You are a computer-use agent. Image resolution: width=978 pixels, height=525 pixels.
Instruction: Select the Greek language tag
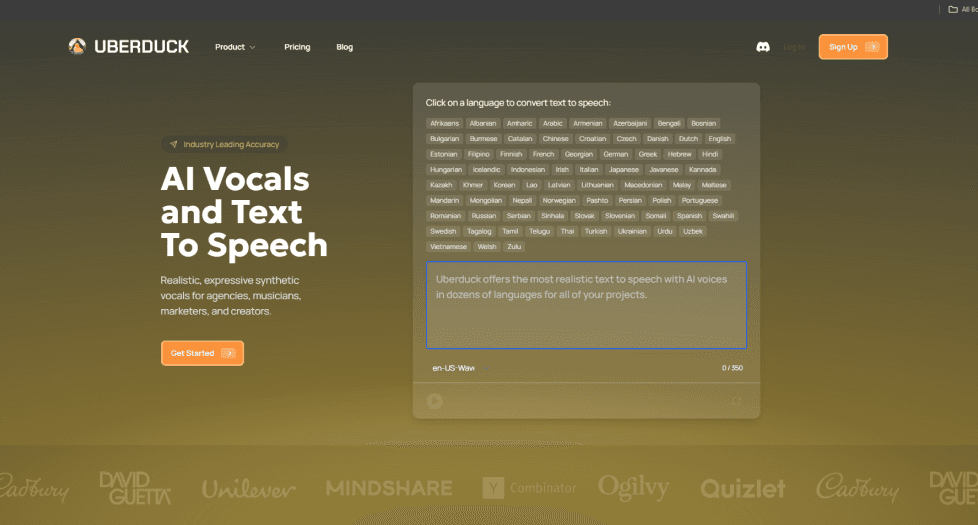tap(648, 154)
